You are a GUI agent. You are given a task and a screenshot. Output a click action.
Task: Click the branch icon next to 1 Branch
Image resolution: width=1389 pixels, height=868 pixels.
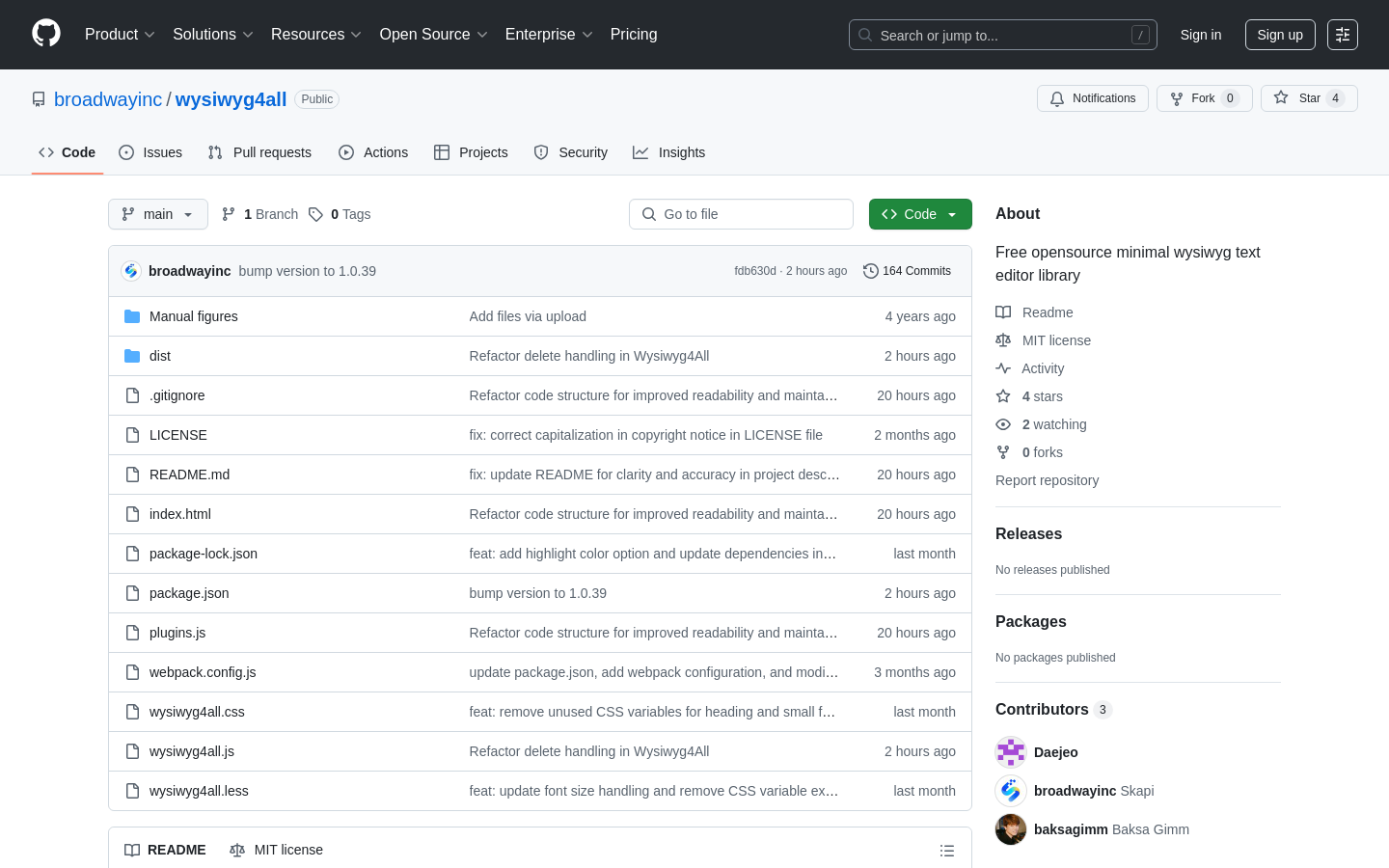point(229,214)
